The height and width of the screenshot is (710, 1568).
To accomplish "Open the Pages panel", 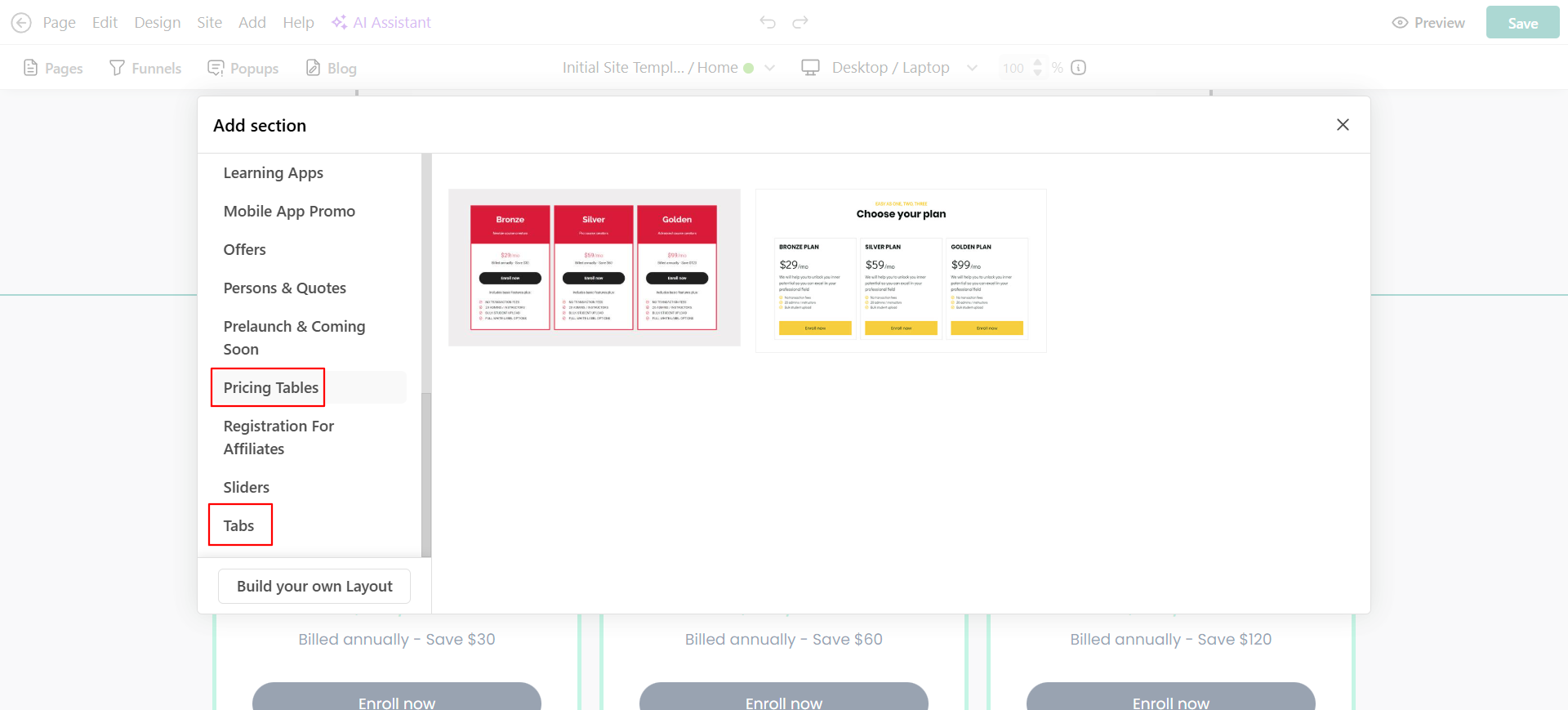I will tap(53, 68).
